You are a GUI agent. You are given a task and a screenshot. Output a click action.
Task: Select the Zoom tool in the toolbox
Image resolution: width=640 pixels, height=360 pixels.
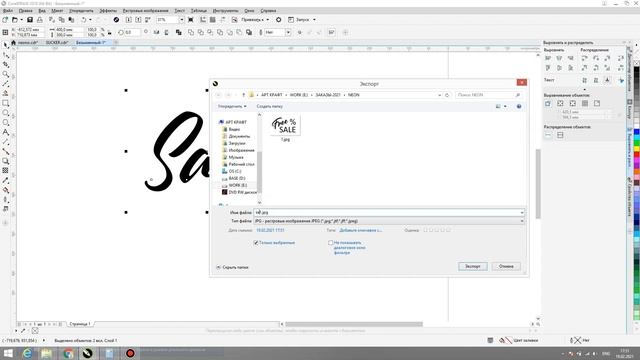5,74
